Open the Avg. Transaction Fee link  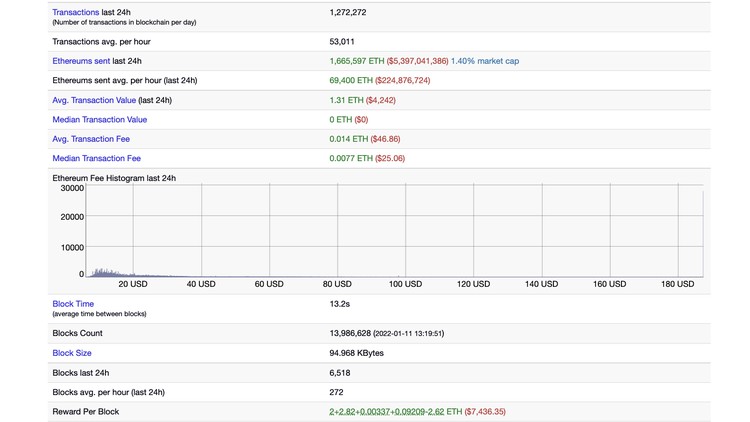click(90, 139)
